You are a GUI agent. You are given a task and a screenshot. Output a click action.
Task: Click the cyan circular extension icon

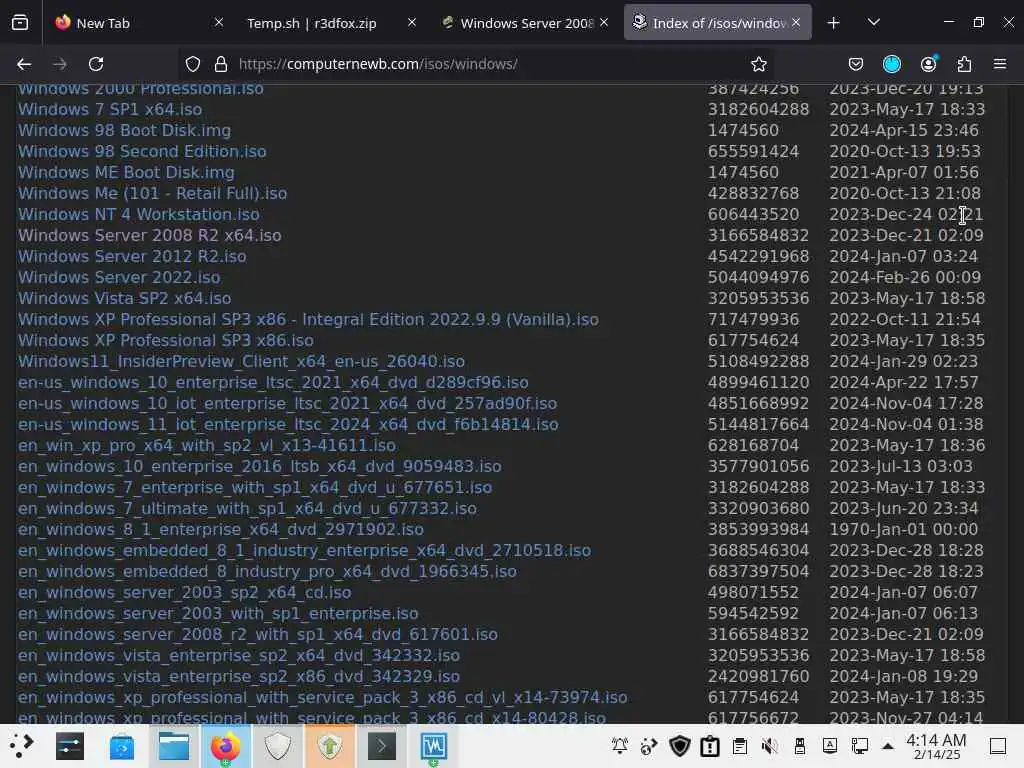[891, 64]
